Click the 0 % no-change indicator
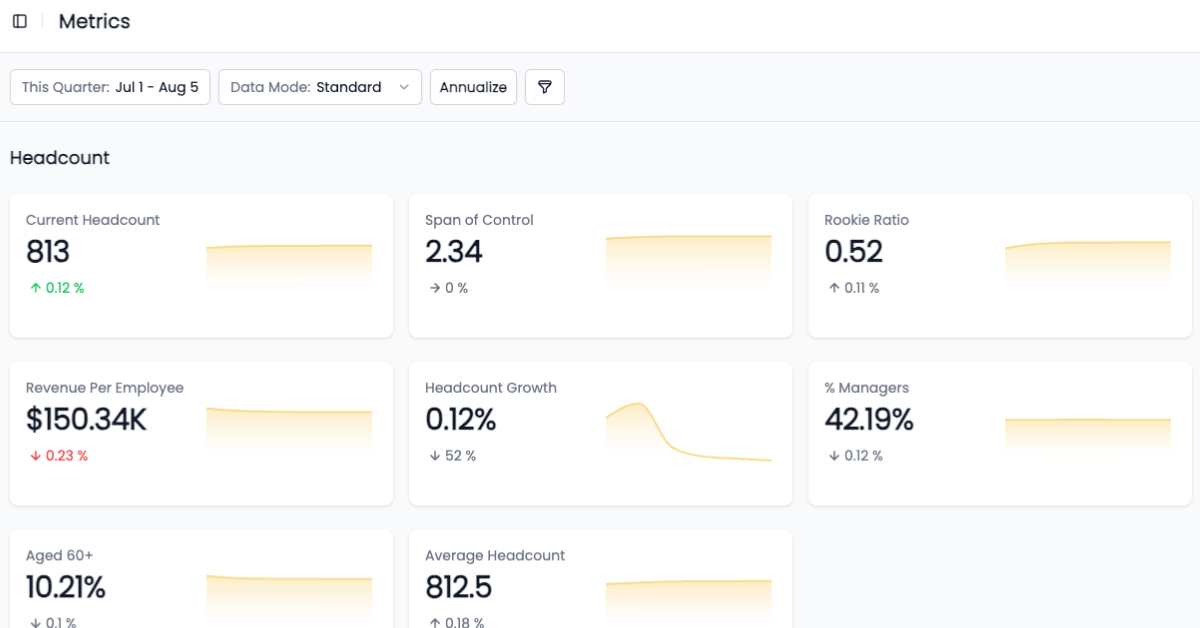The width and height of the screenshot is (1200, 628). click(449, 288)
